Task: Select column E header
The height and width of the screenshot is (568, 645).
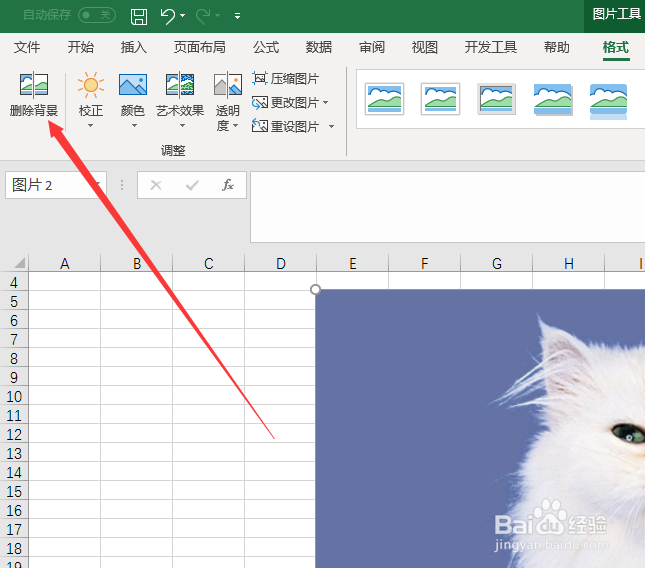Action: [353, 263]
